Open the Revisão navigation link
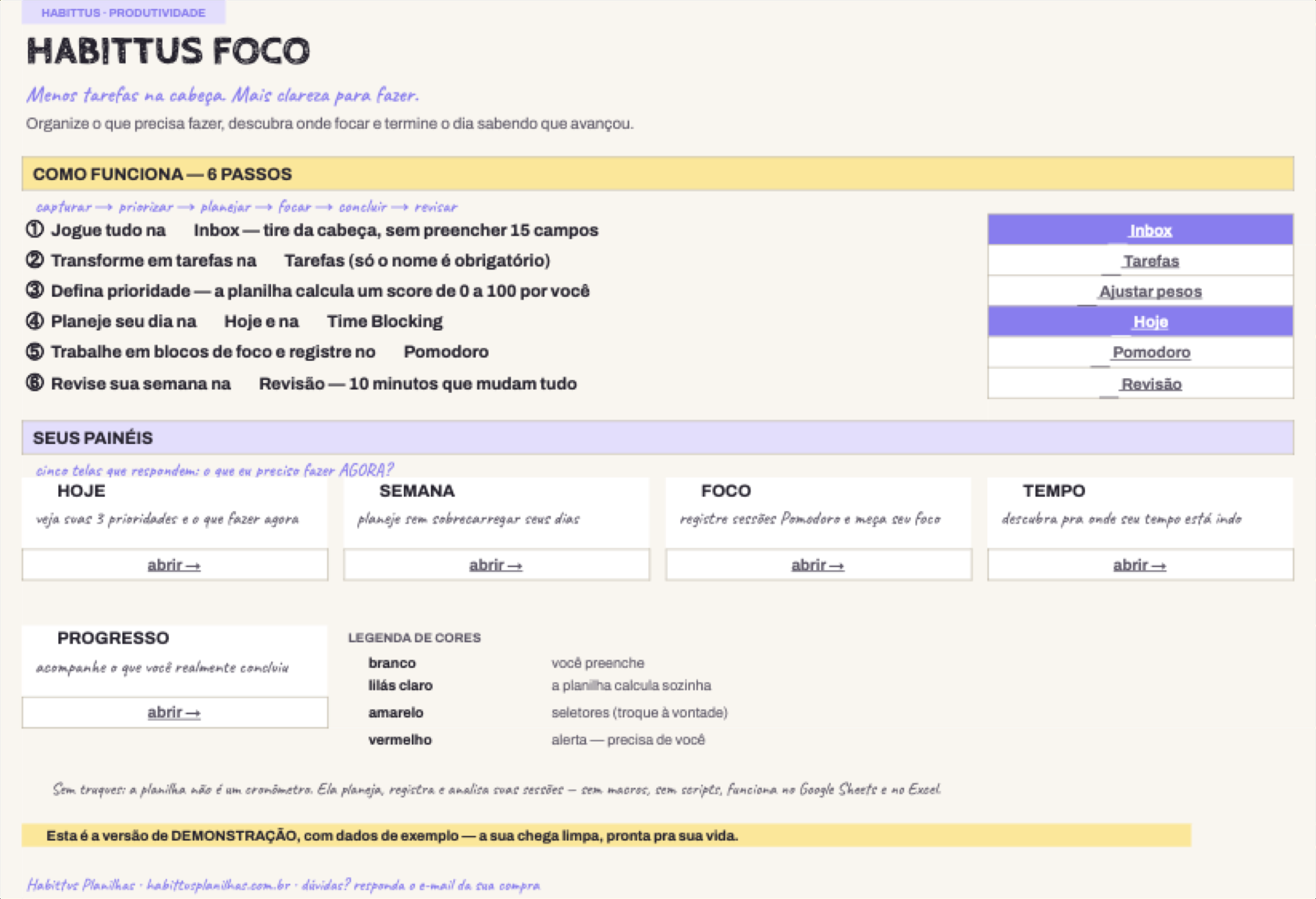The image size is (1316, 899). 1151,384
